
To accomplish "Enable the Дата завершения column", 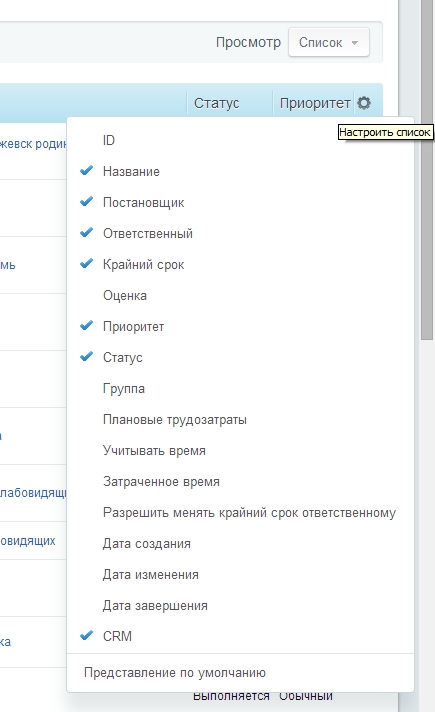I will 155,606.
